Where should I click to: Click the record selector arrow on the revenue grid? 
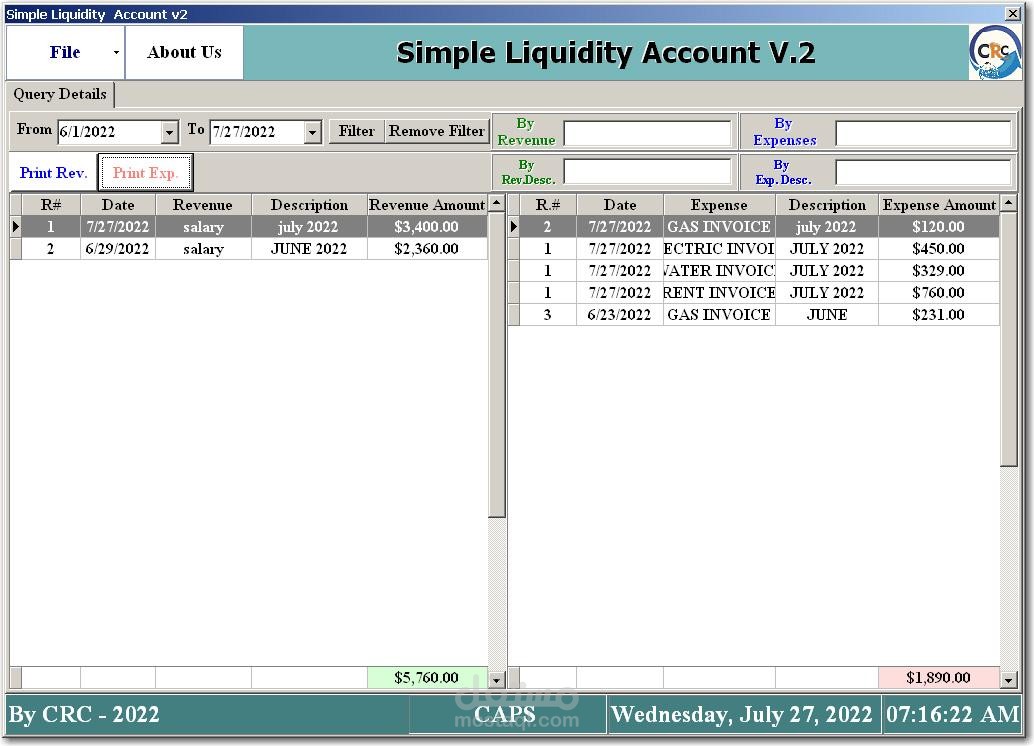pos(16,226)
